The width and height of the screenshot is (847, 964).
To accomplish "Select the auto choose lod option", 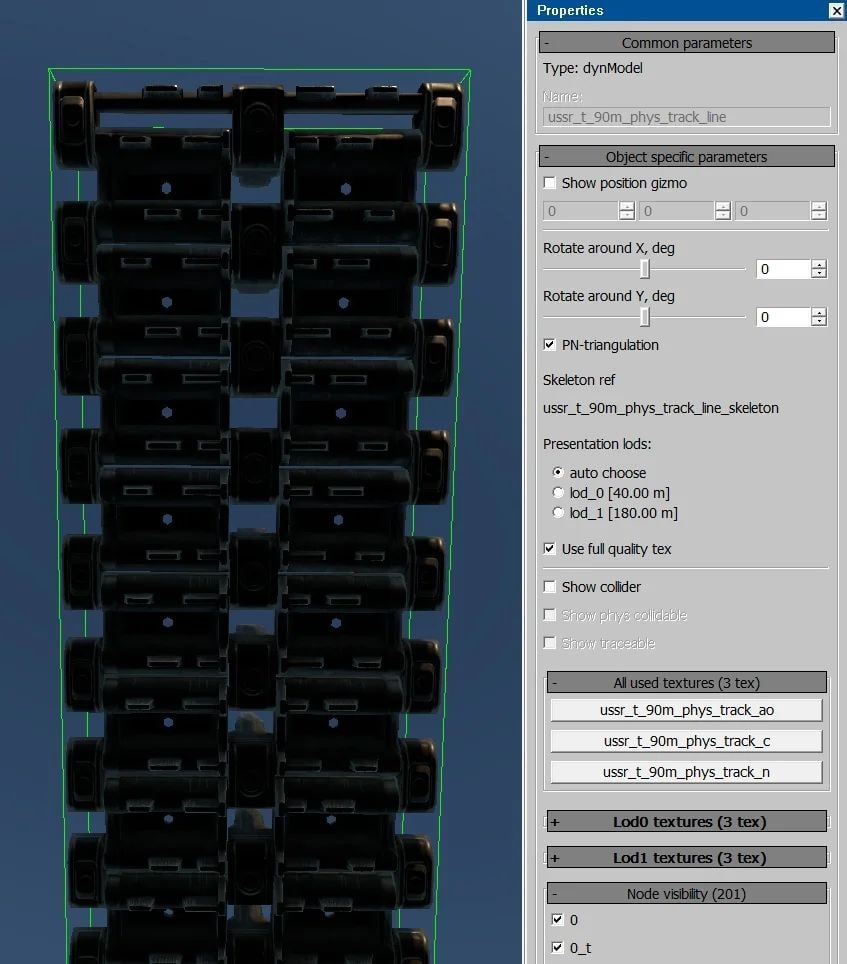I will (x=558, y=473).
